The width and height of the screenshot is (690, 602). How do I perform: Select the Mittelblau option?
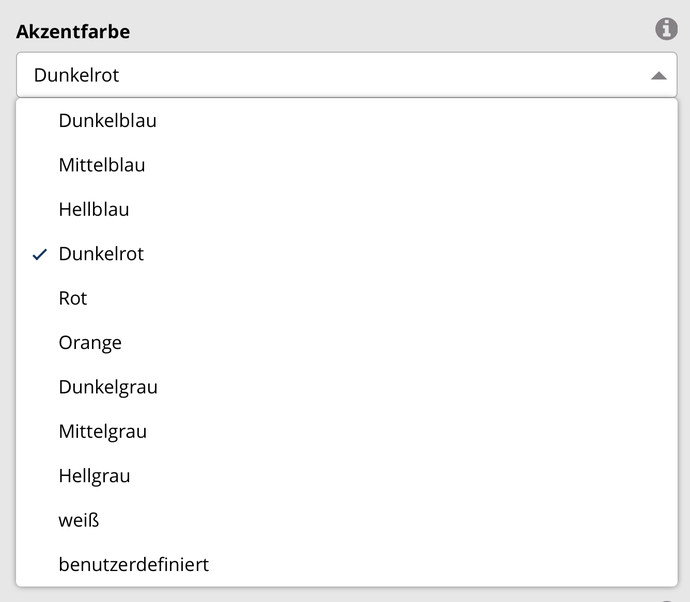tap(347, 165)
